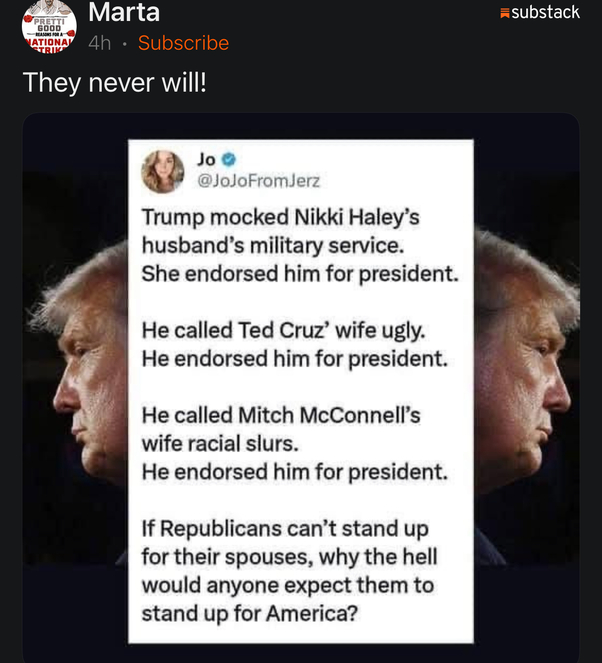This screenshot has width=602, height=663.
Task: Click the line mentioning Mitch McConnell's
Action: [285, 414]
